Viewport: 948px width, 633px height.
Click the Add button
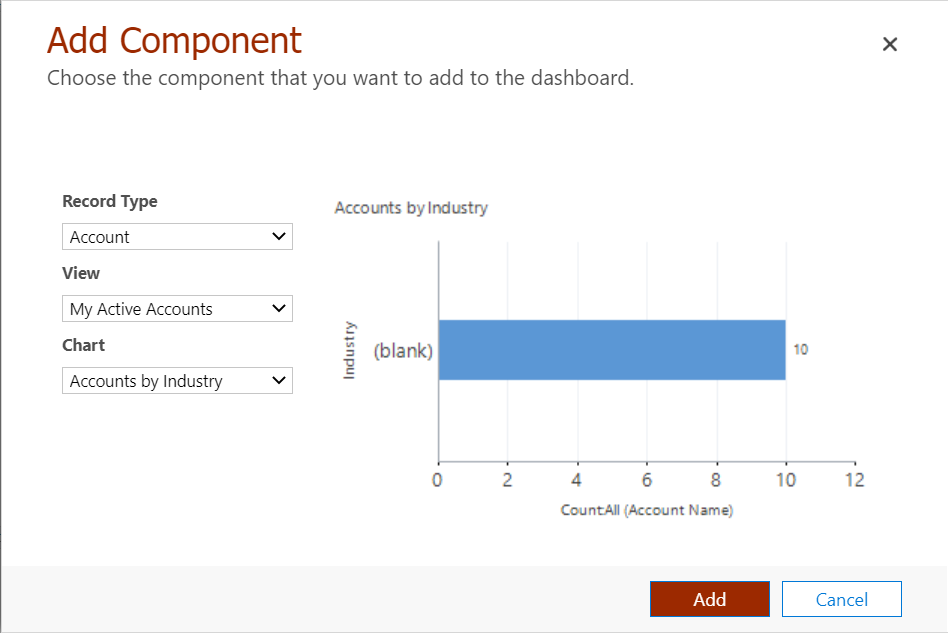tap(710, 599)
